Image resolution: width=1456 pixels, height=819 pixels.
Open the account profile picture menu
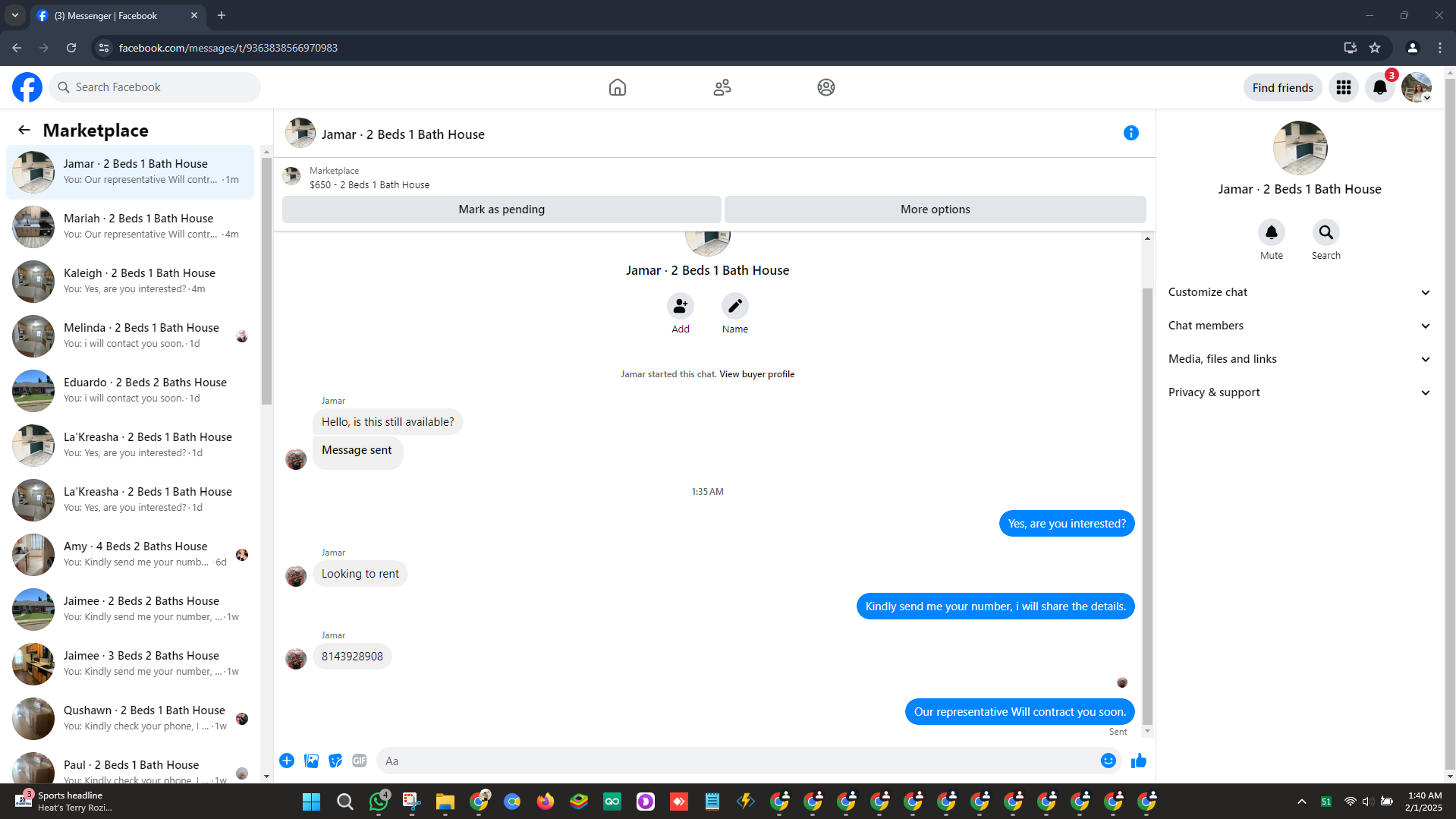tap(1417, 87)
